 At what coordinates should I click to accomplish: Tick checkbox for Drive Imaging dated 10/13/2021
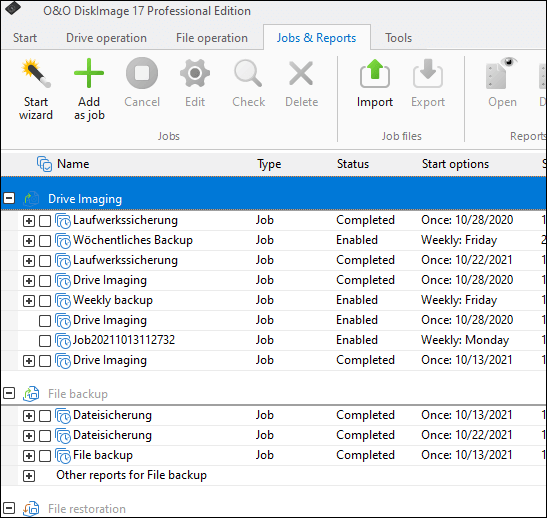[45, 361]
